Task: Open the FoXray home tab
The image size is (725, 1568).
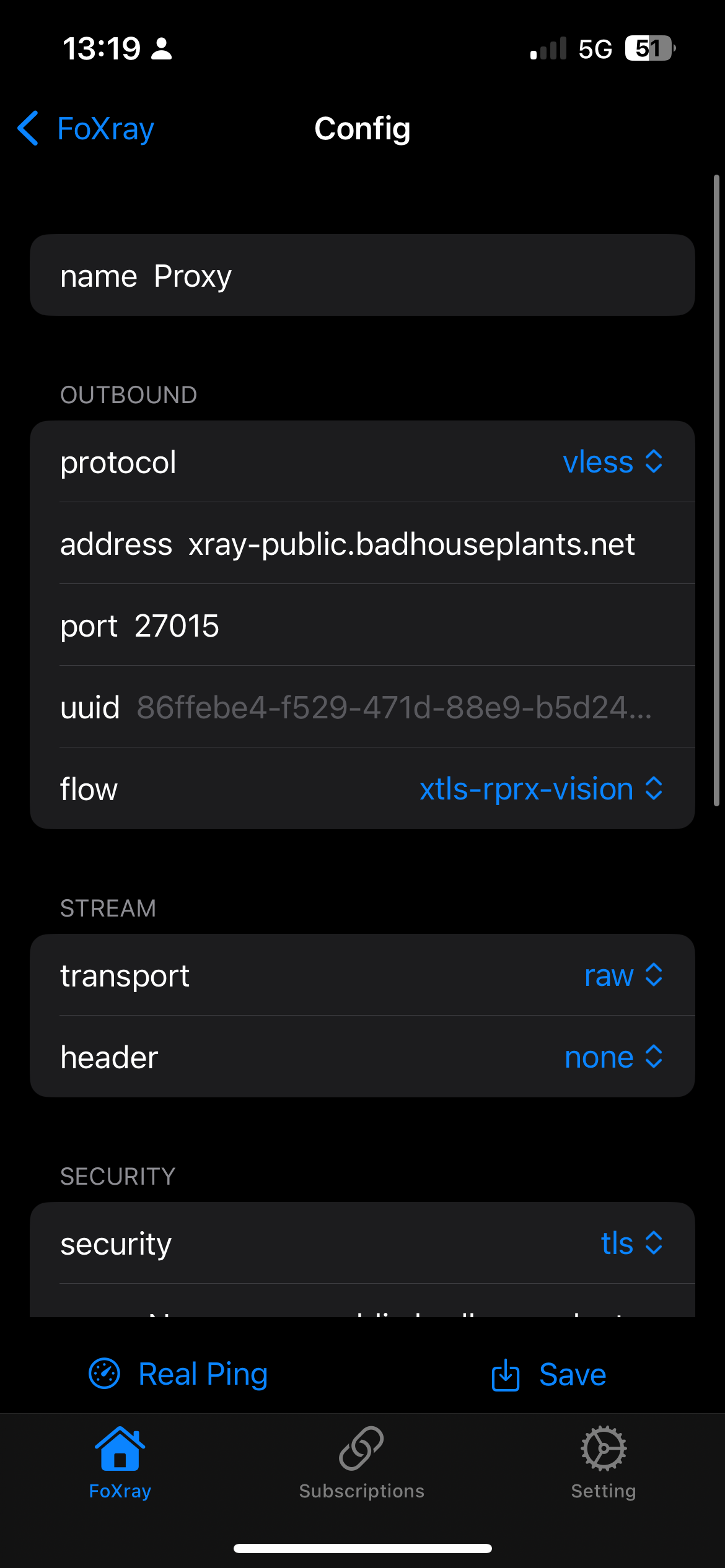Action: coord(120,1463)
